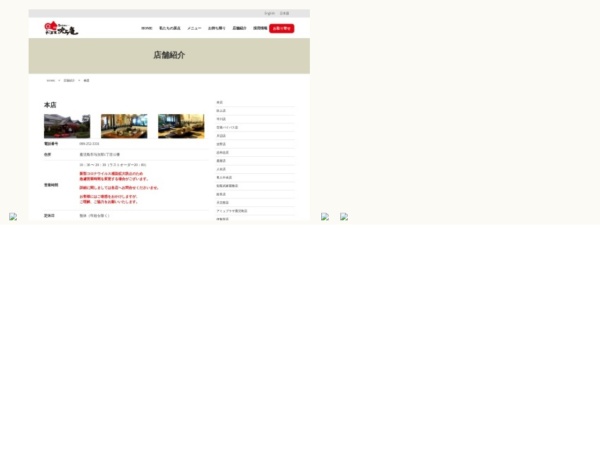View the store exterior photo thumbnail
Viewport: 600px width, 450px height.
coord(67,126)
